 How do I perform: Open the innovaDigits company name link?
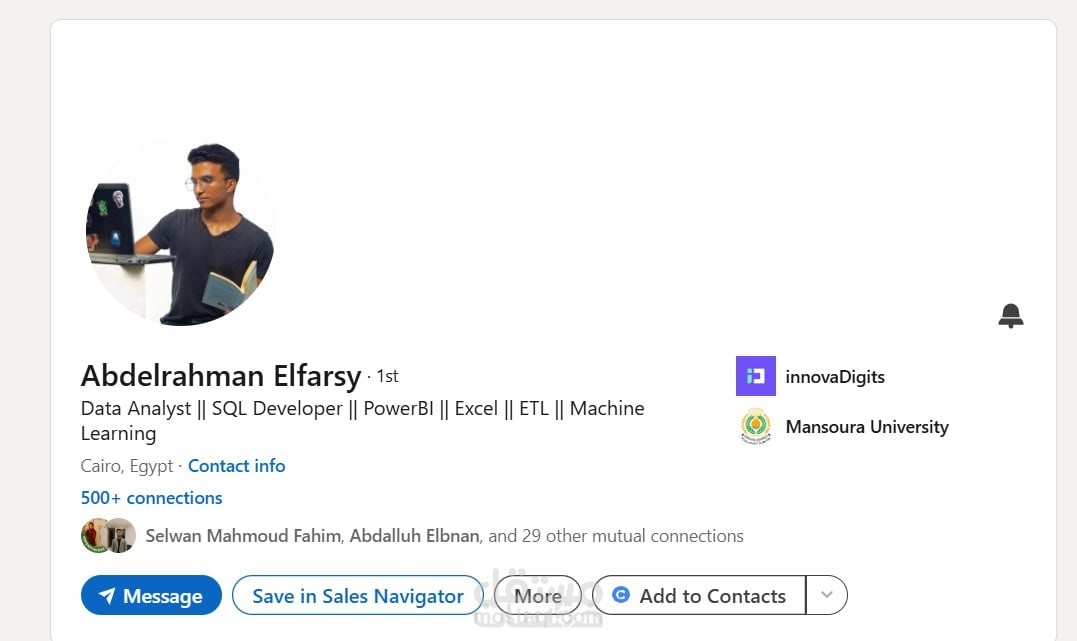(835, 377)
